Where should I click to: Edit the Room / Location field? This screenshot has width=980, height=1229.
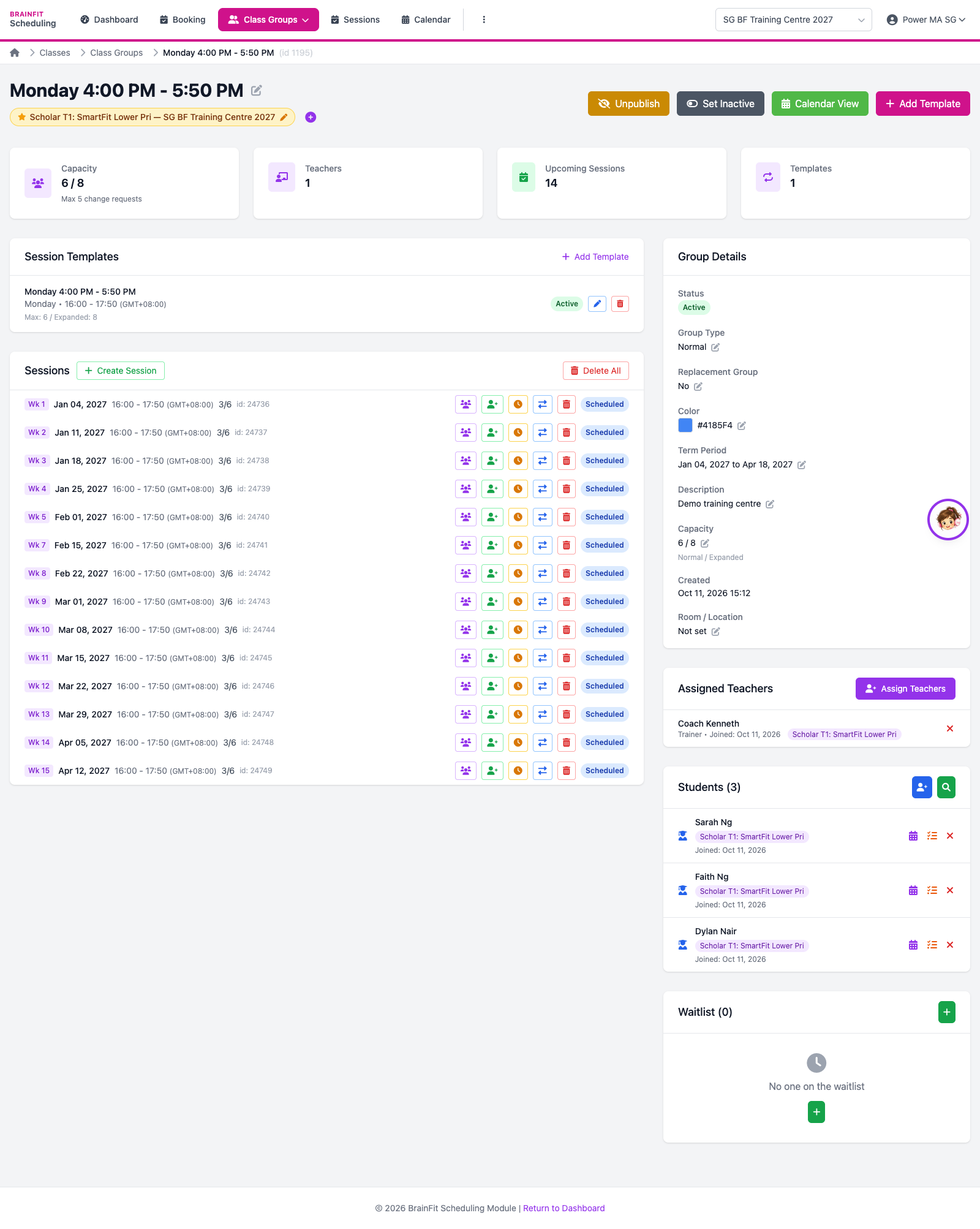(x=715, y=632)
